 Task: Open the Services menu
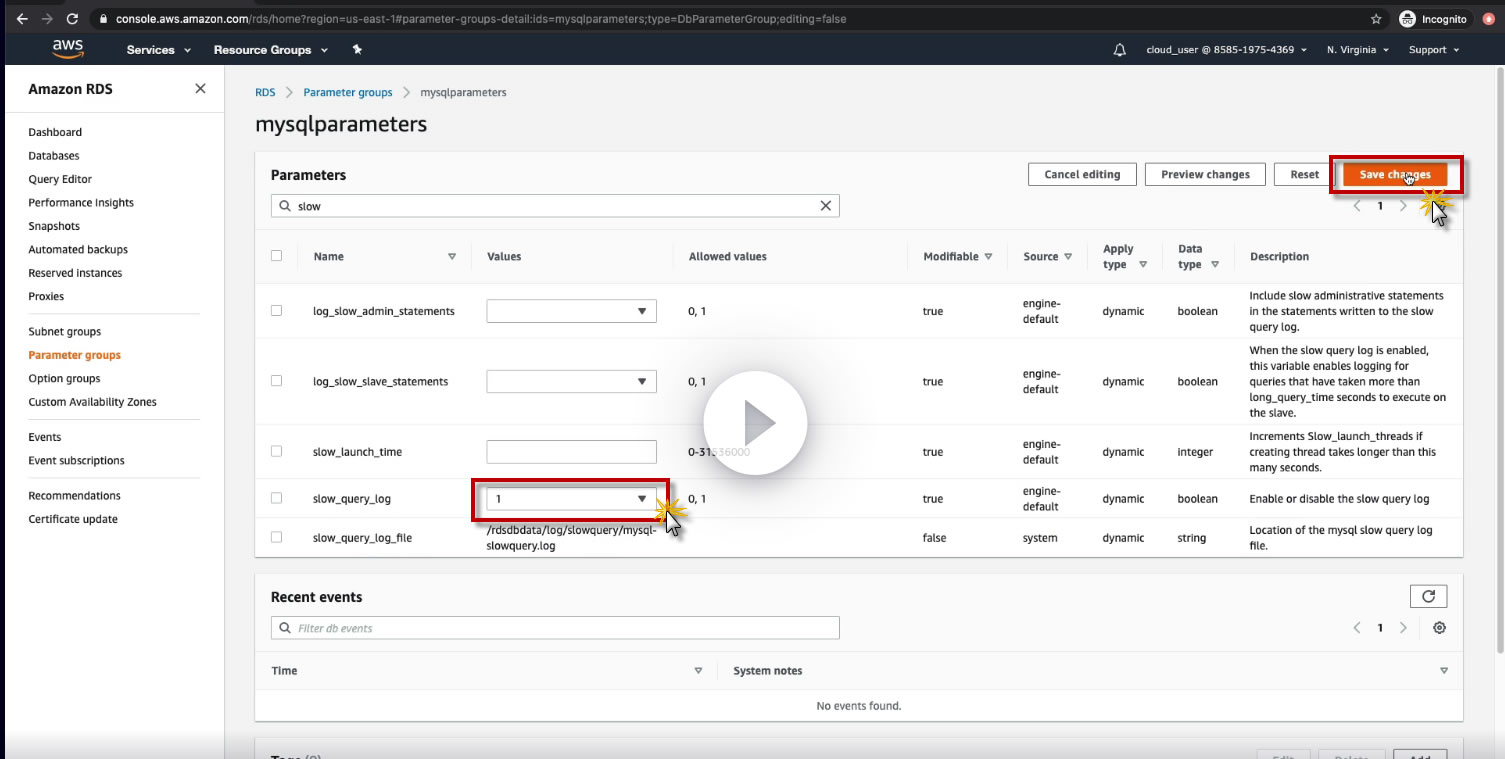tap(158, 50)
